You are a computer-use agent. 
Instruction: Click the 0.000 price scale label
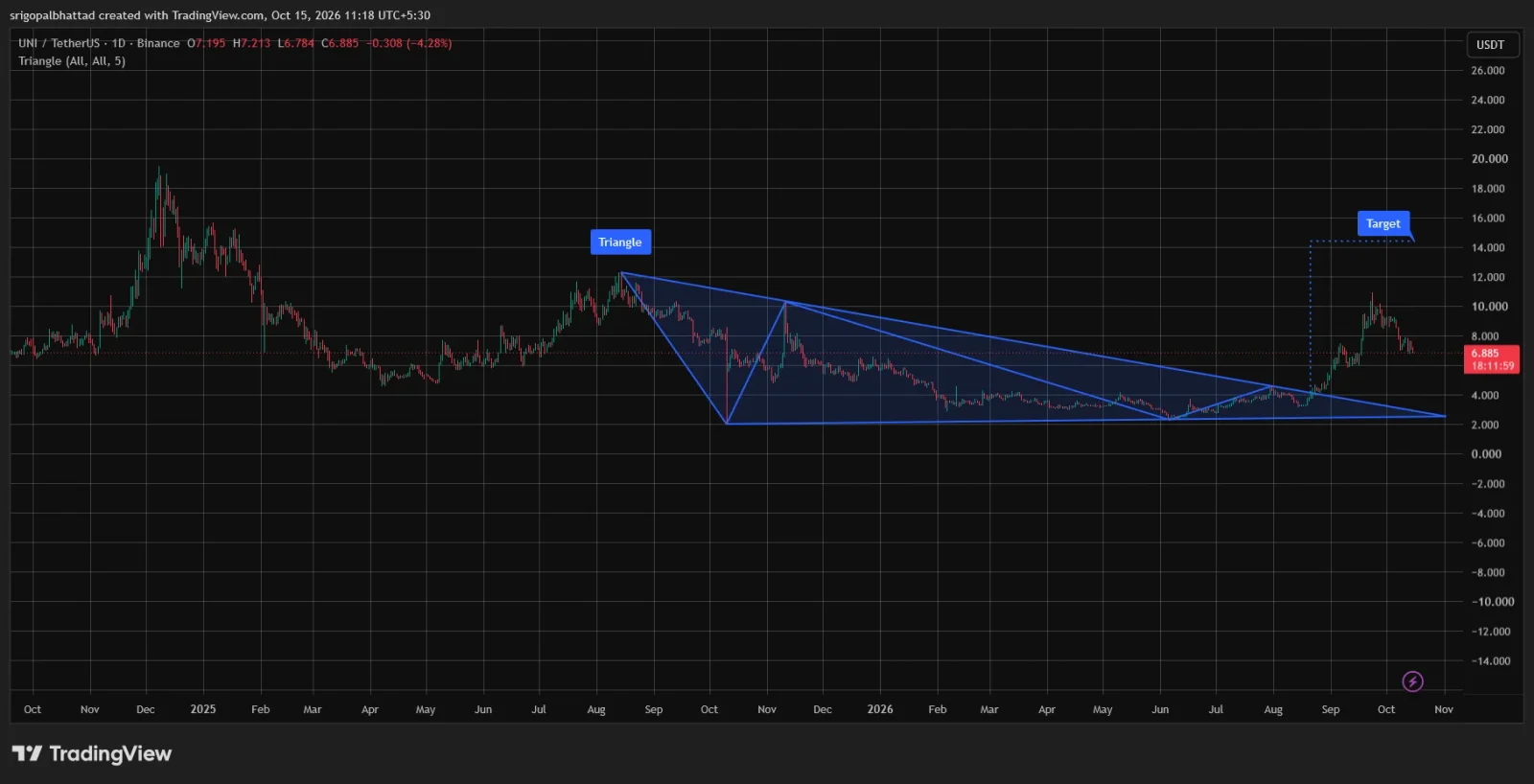pos(1486,454)
